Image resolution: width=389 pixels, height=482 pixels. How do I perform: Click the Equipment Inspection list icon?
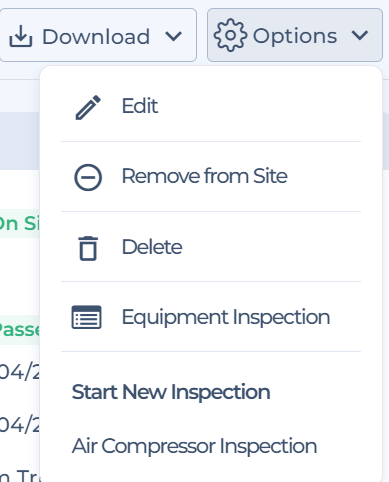(87, 317)
